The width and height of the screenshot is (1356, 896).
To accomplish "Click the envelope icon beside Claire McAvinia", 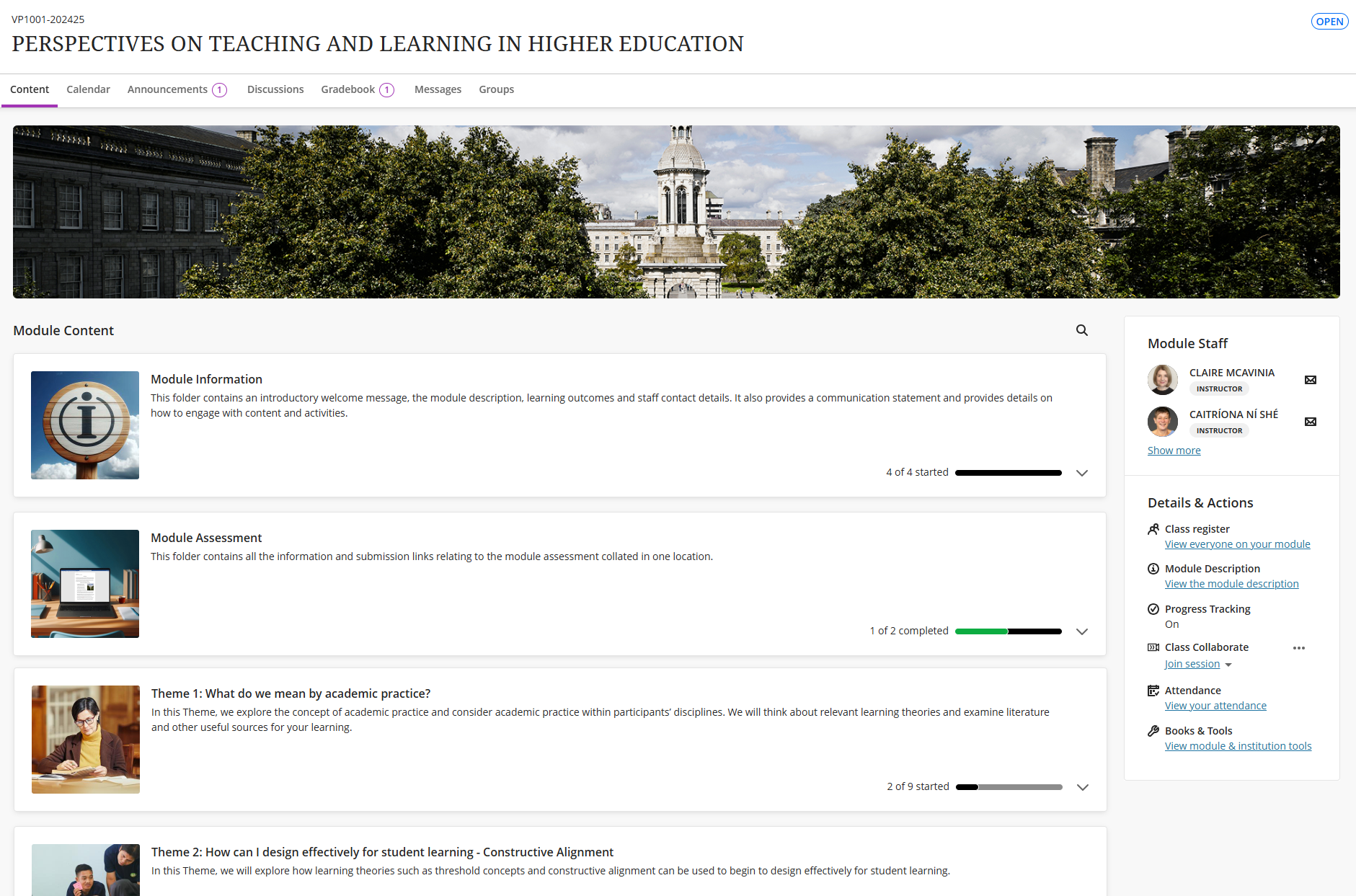I will pos(1310,380).
